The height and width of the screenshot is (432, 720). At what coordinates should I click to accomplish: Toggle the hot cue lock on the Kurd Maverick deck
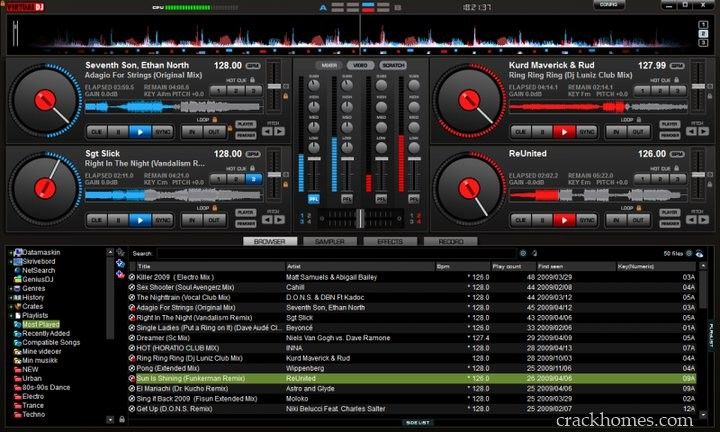point(676,80)
